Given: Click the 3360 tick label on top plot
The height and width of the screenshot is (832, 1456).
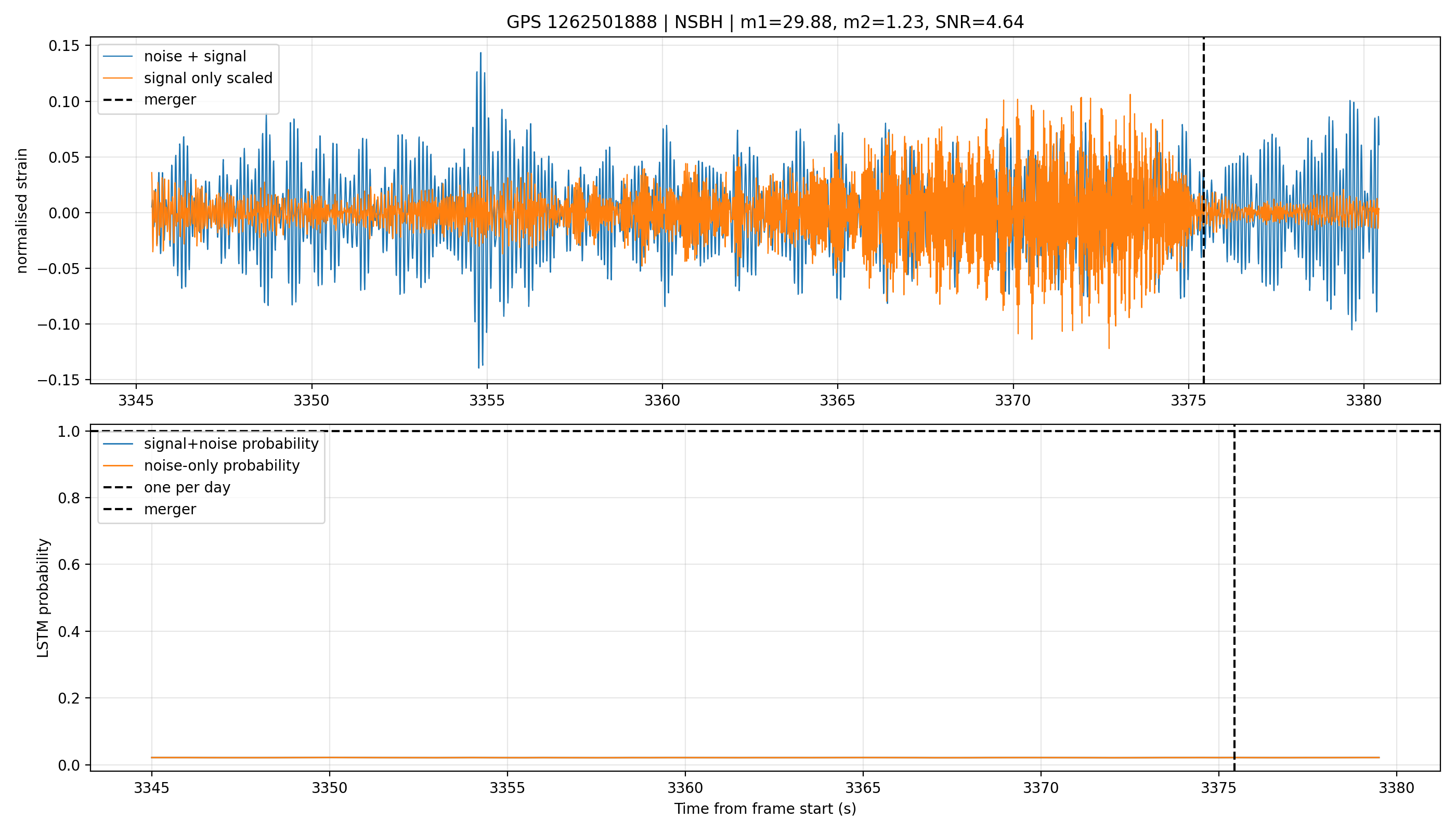Looking at the screenshot, I should 662,400.
